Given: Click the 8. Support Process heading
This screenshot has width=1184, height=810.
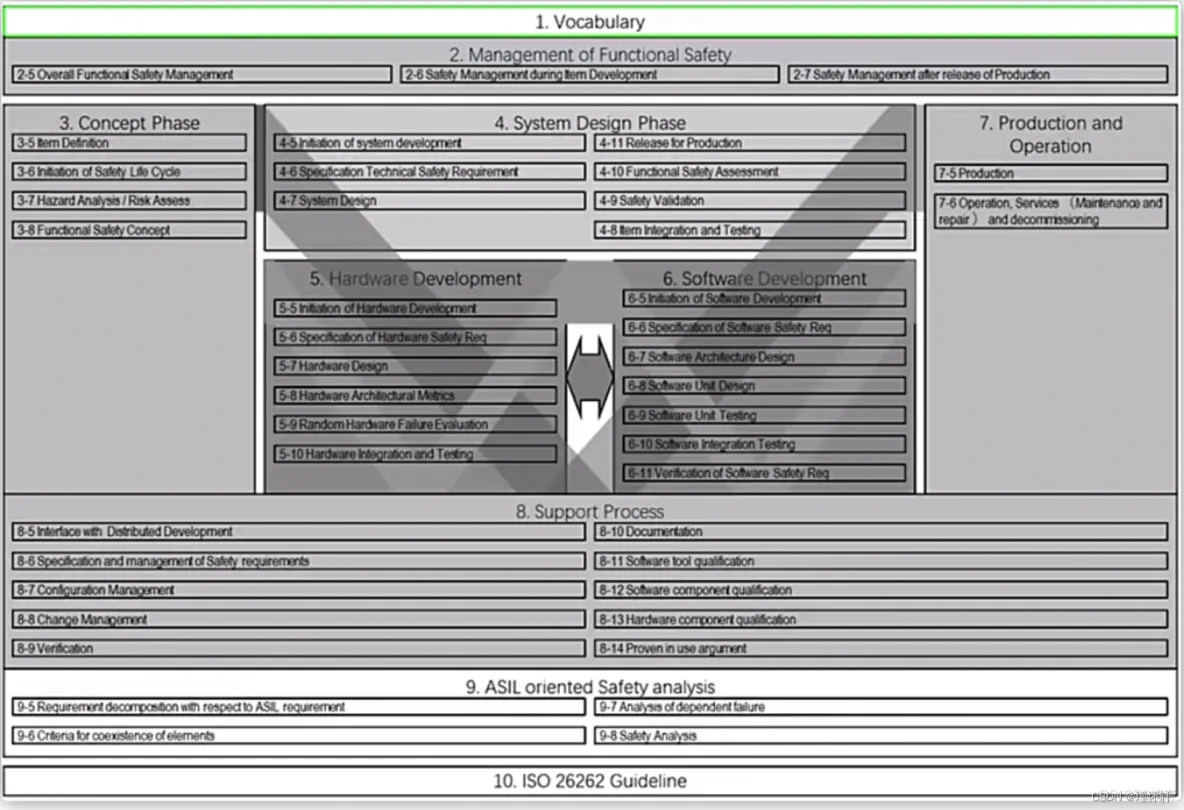Looking at the screenshot, I should pyautogui.click(x=590, y=511).
